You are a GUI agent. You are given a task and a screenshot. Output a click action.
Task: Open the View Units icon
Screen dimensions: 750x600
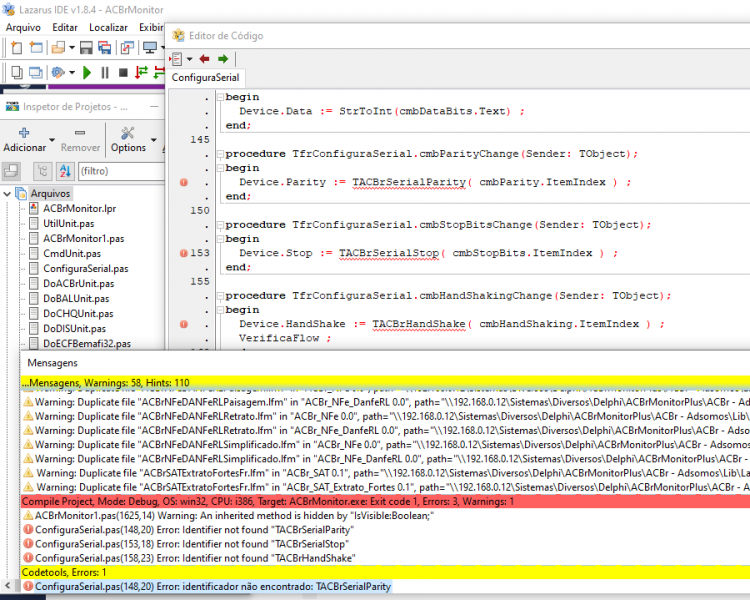16,72
